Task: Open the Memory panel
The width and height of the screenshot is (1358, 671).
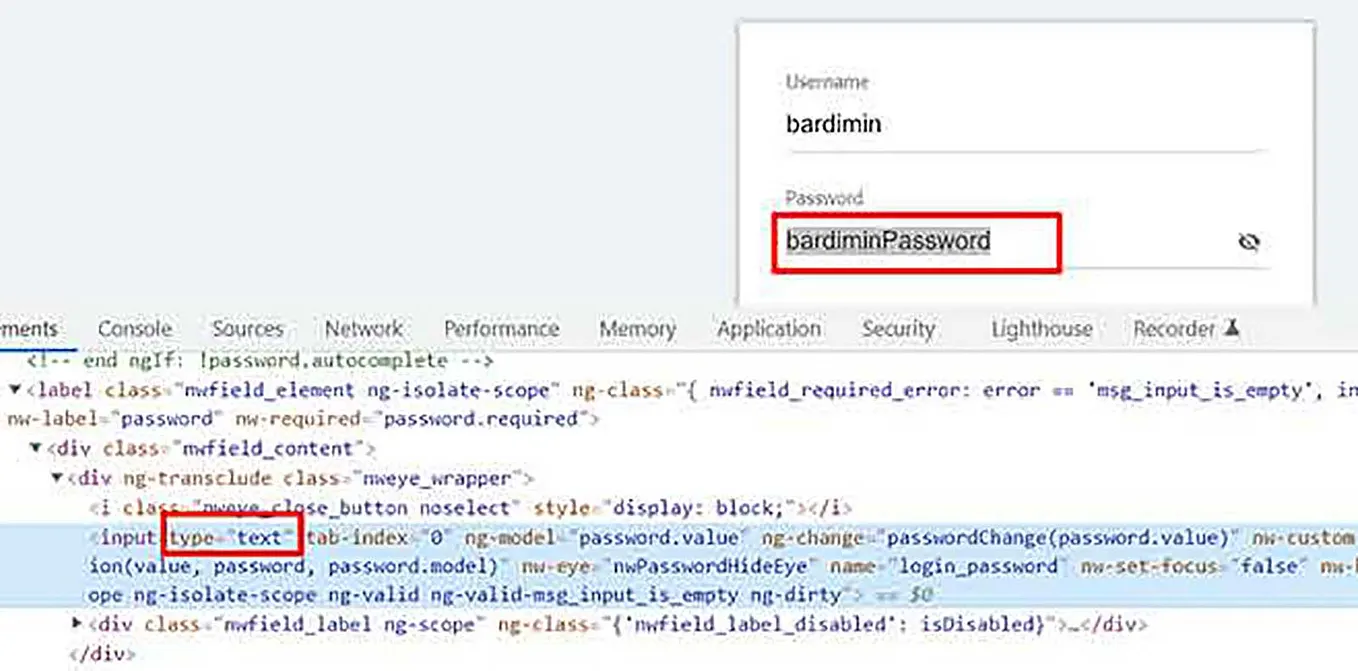Action: tap(637, 328)
